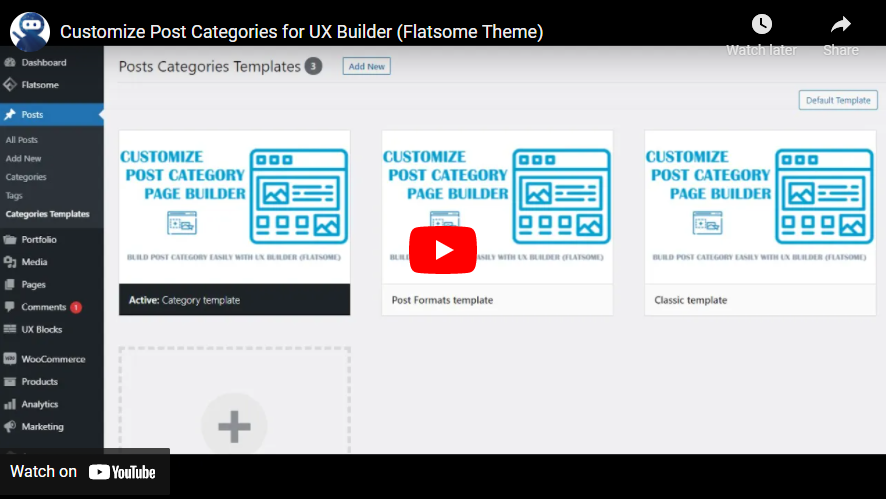Open the Tags submenu link
Viewport: 886px width, 499px height.
coord(14,196)
